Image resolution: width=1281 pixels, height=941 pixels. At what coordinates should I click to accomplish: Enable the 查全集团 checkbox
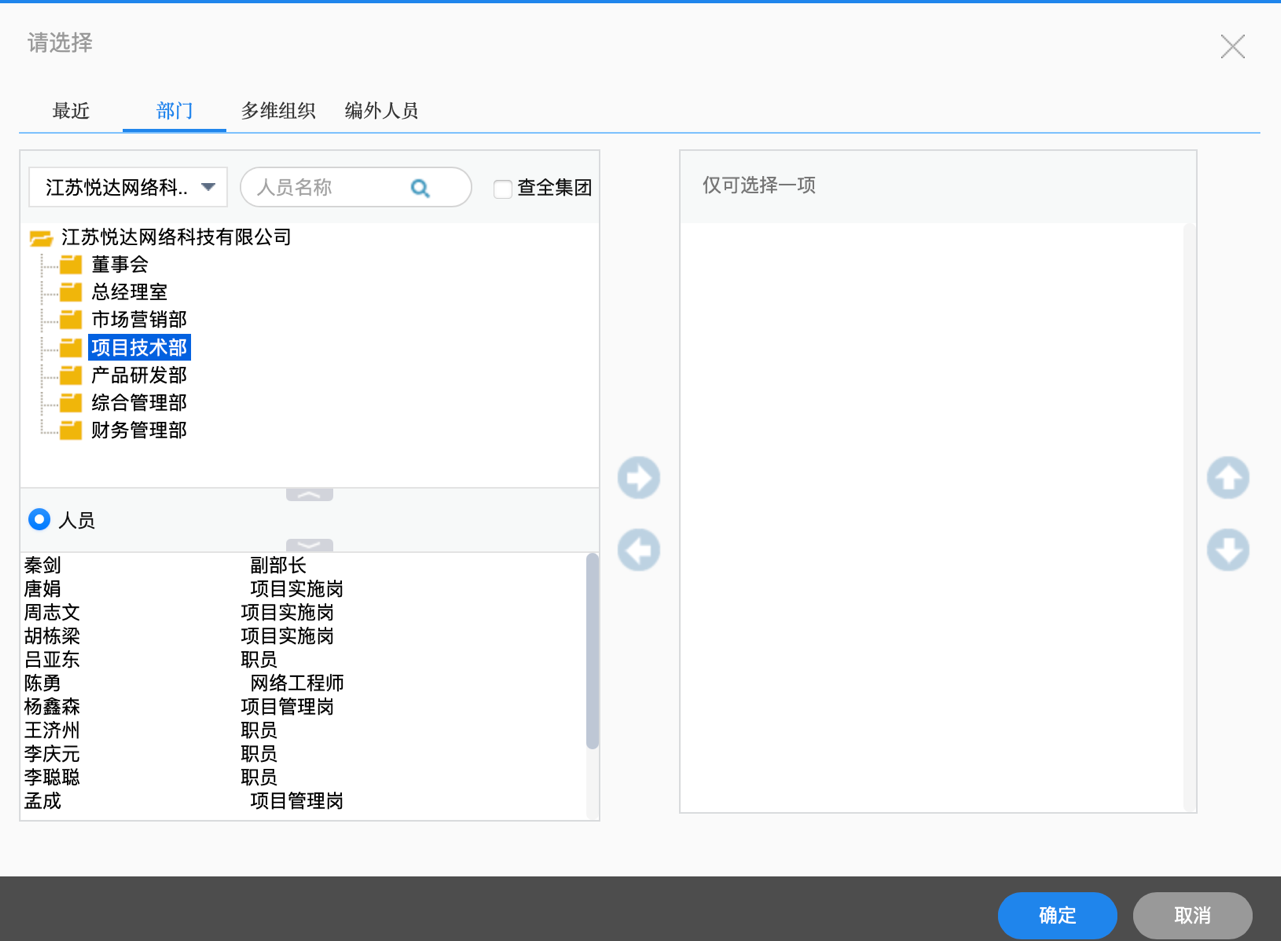503,188
